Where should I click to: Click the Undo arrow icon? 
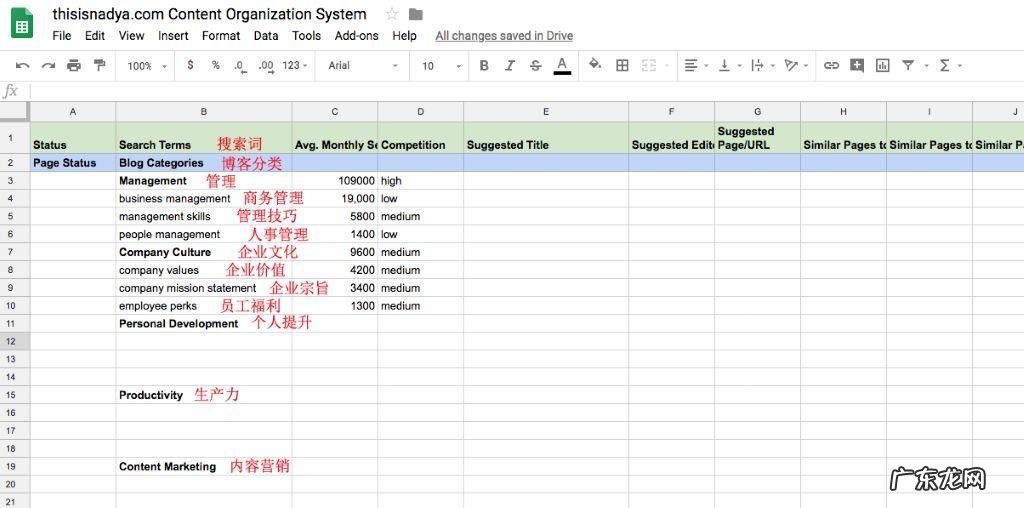click(x=22, y=65)
